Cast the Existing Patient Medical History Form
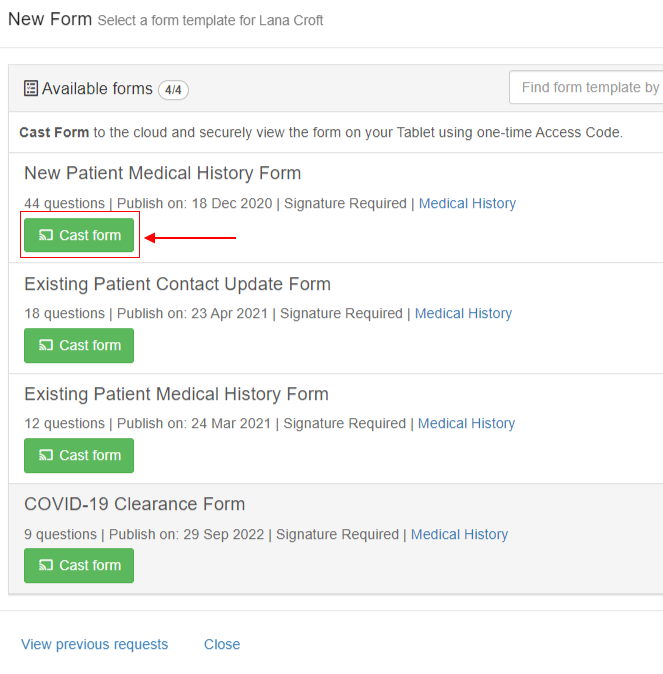Screen dimensions: 663x674 (x=79, y=455)
